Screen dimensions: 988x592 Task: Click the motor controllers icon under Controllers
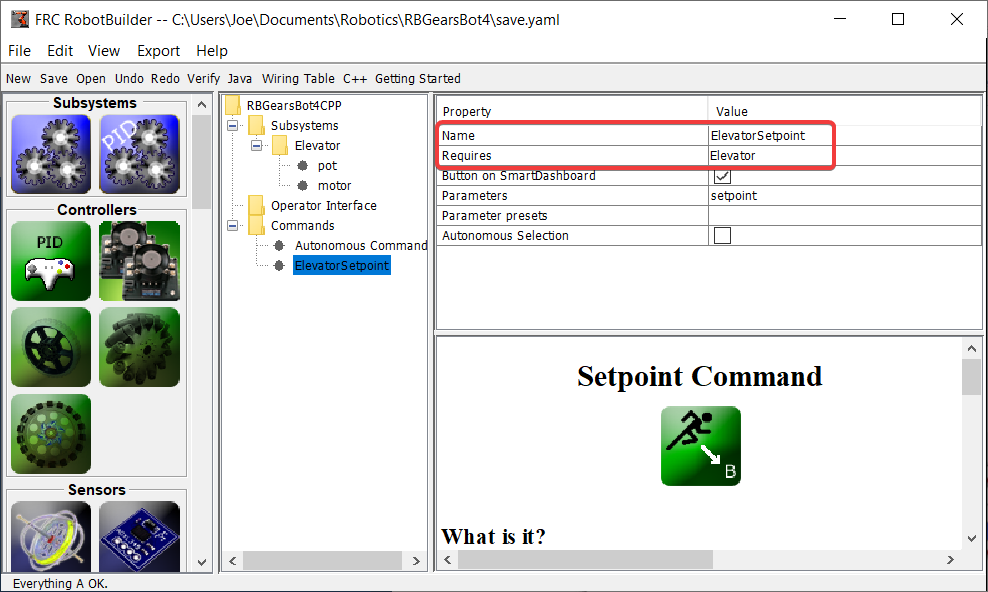click(139, 260)
